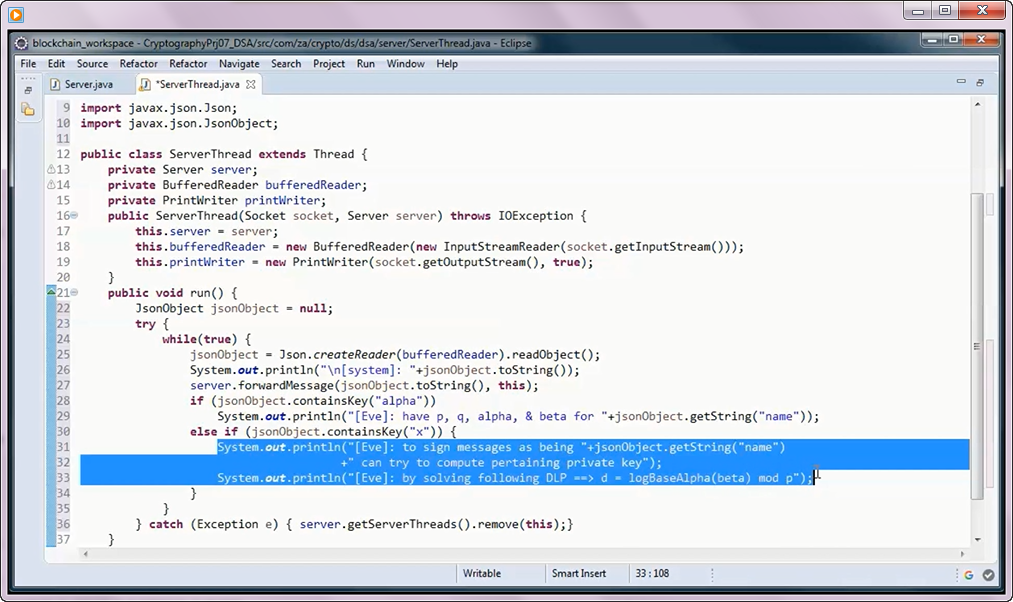Screen dimensions: 1013x602
Task: Open the File menu
Action: pyautogui.click(x=28, y=63)
